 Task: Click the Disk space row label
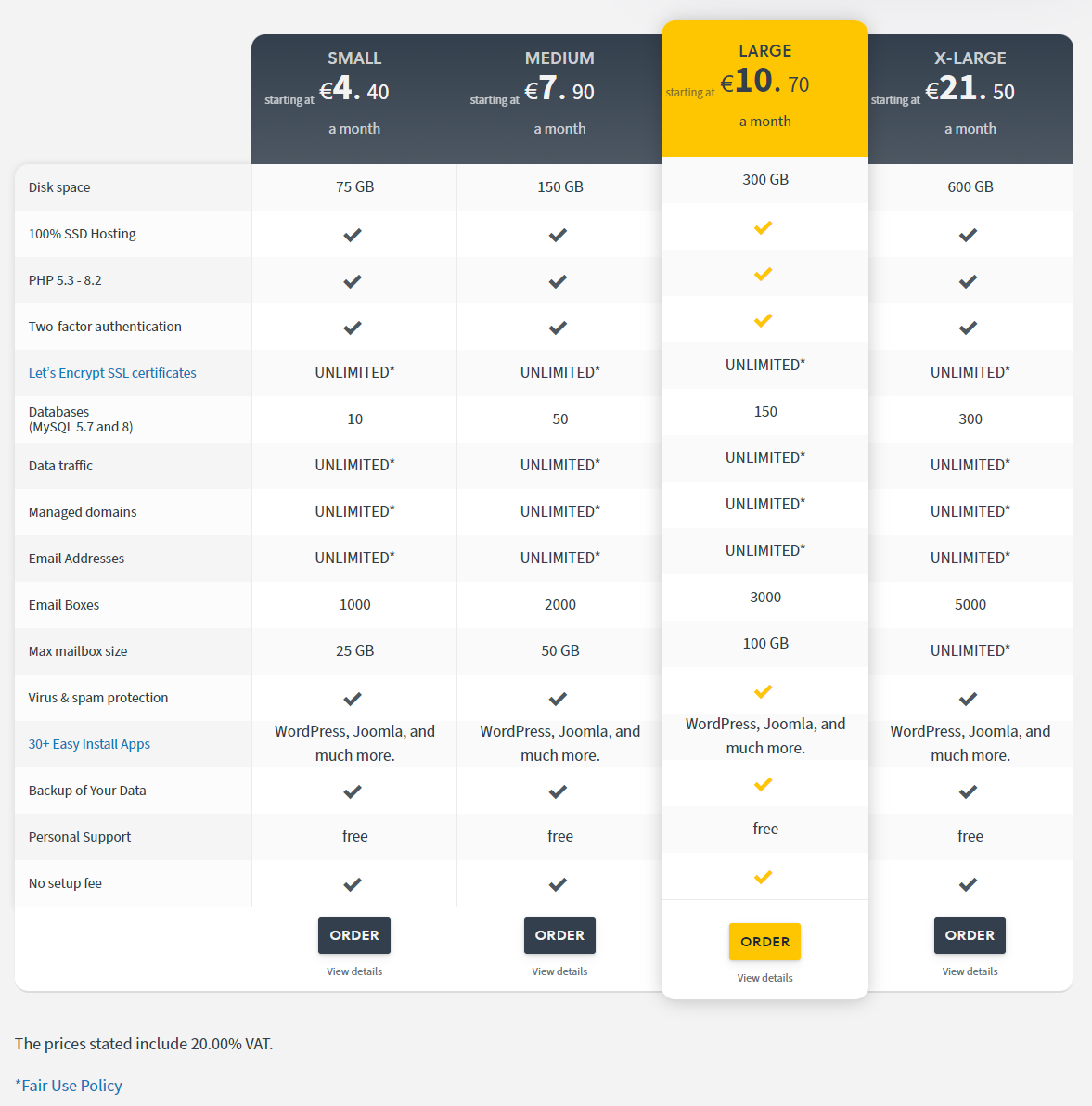[x=59, y=187]
